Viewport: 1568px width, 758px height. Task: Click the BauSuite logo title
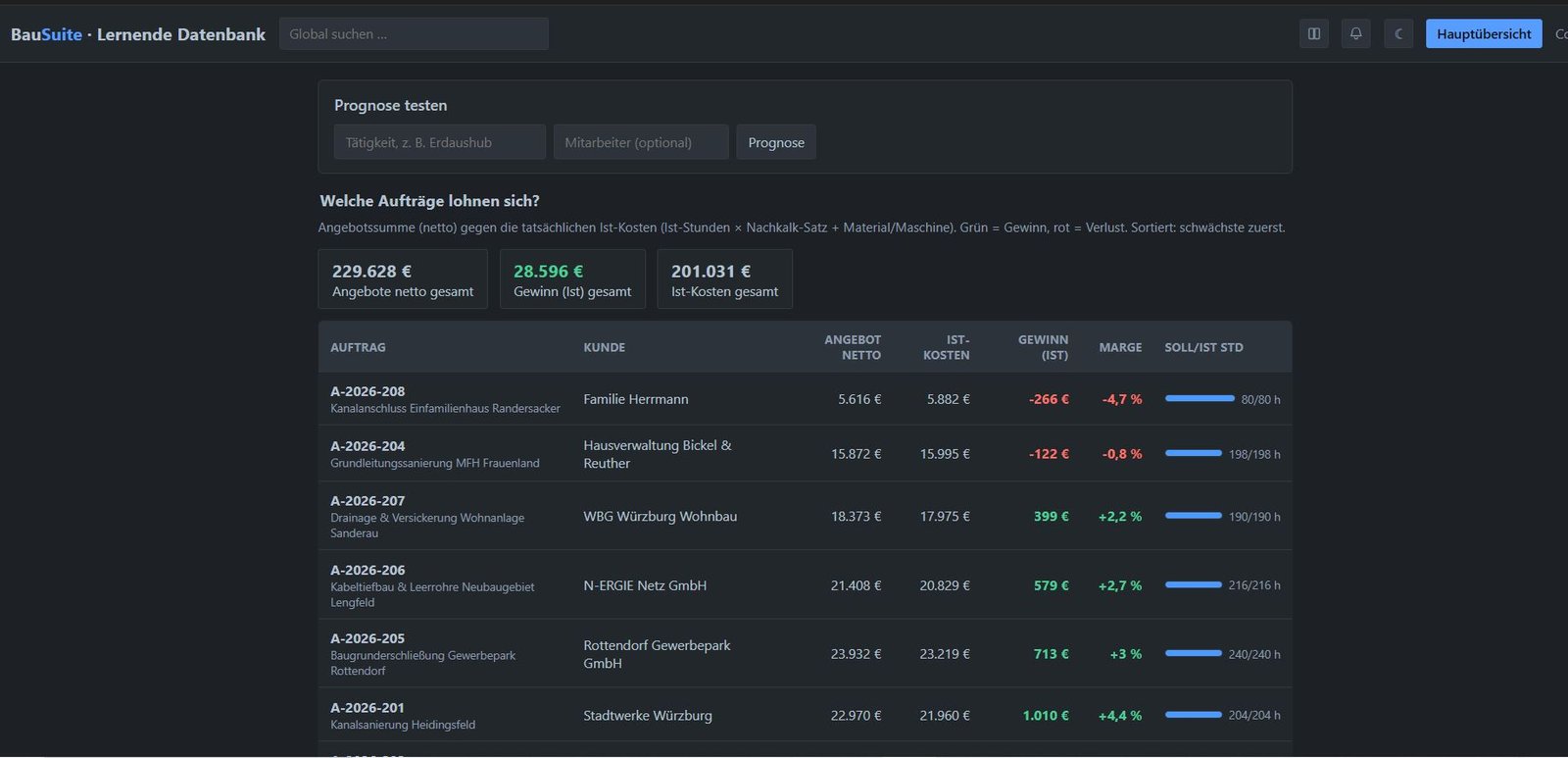(138, 34)
